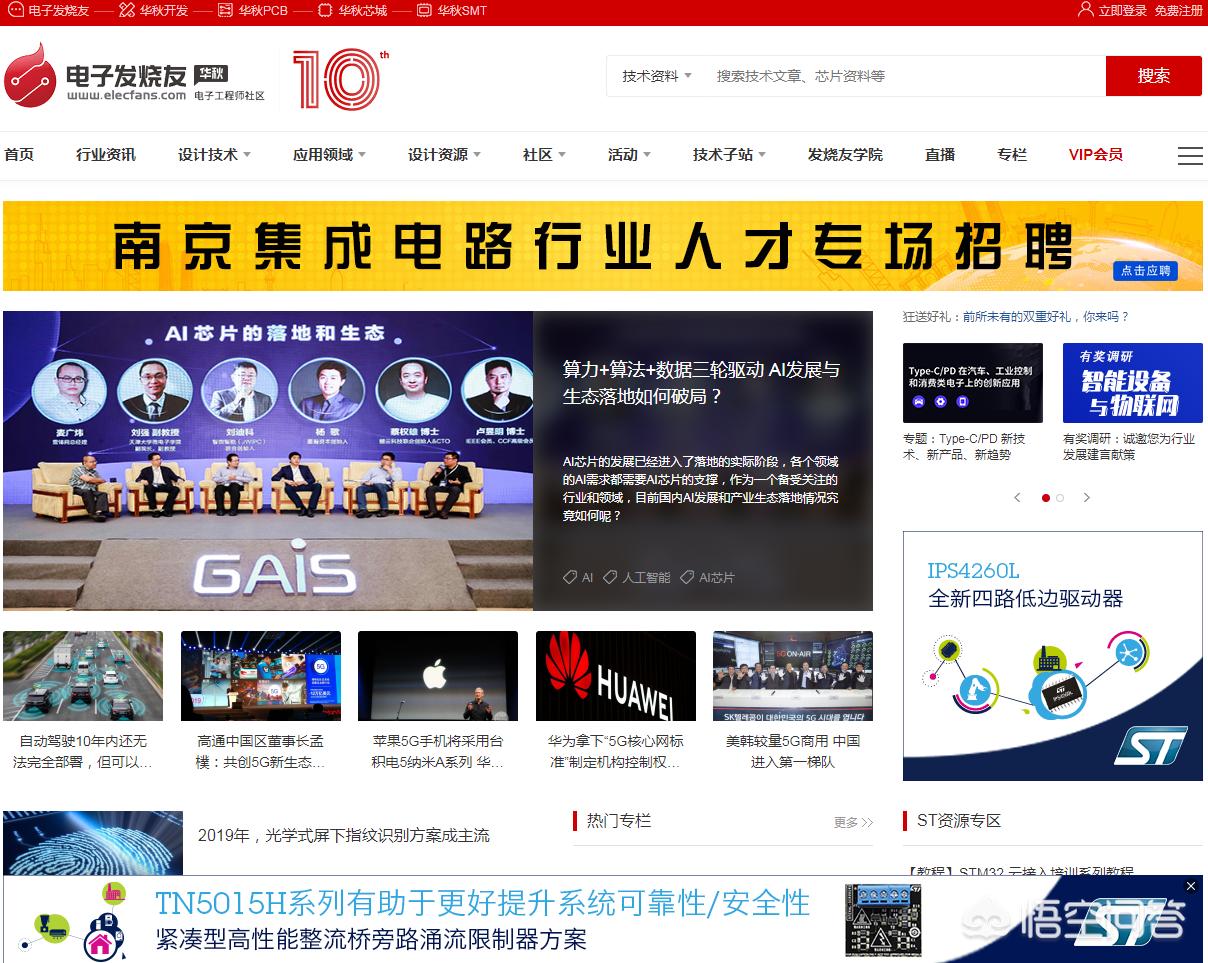Viewport: 1208px width, 963px height.
Task: Open 行业资讯 in the nav bar
Action: (106, 155)
